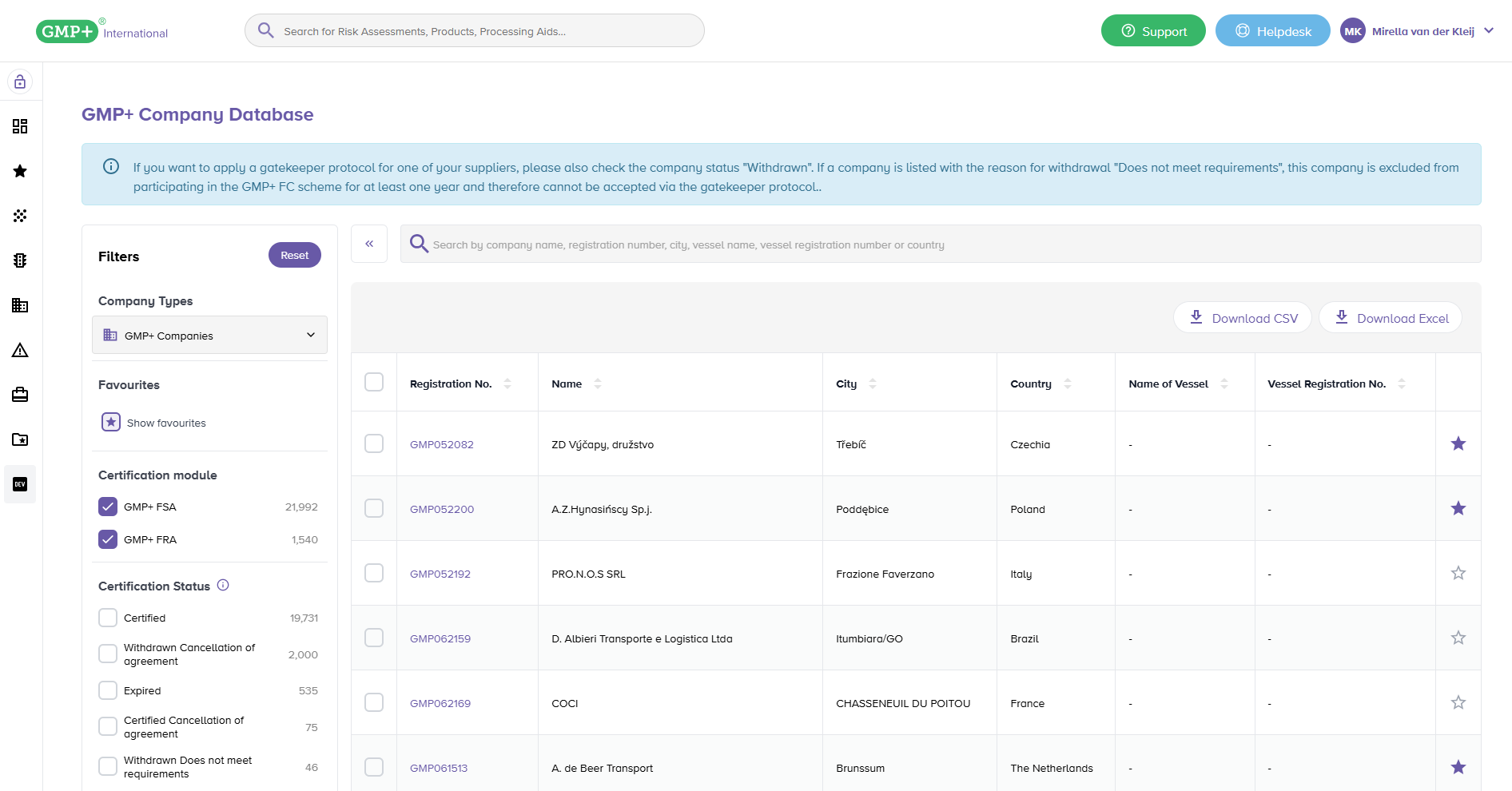1512x791 pixels.
Task: Open the Mirella van der Kleij user menu
Action: click(x=1417, y=31)
